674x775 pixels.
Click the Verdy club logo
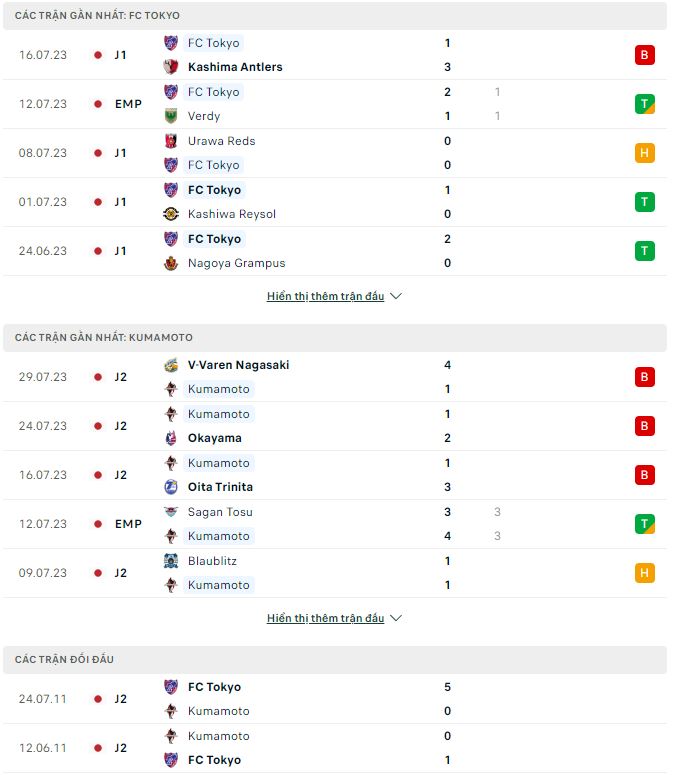point(171,116)
